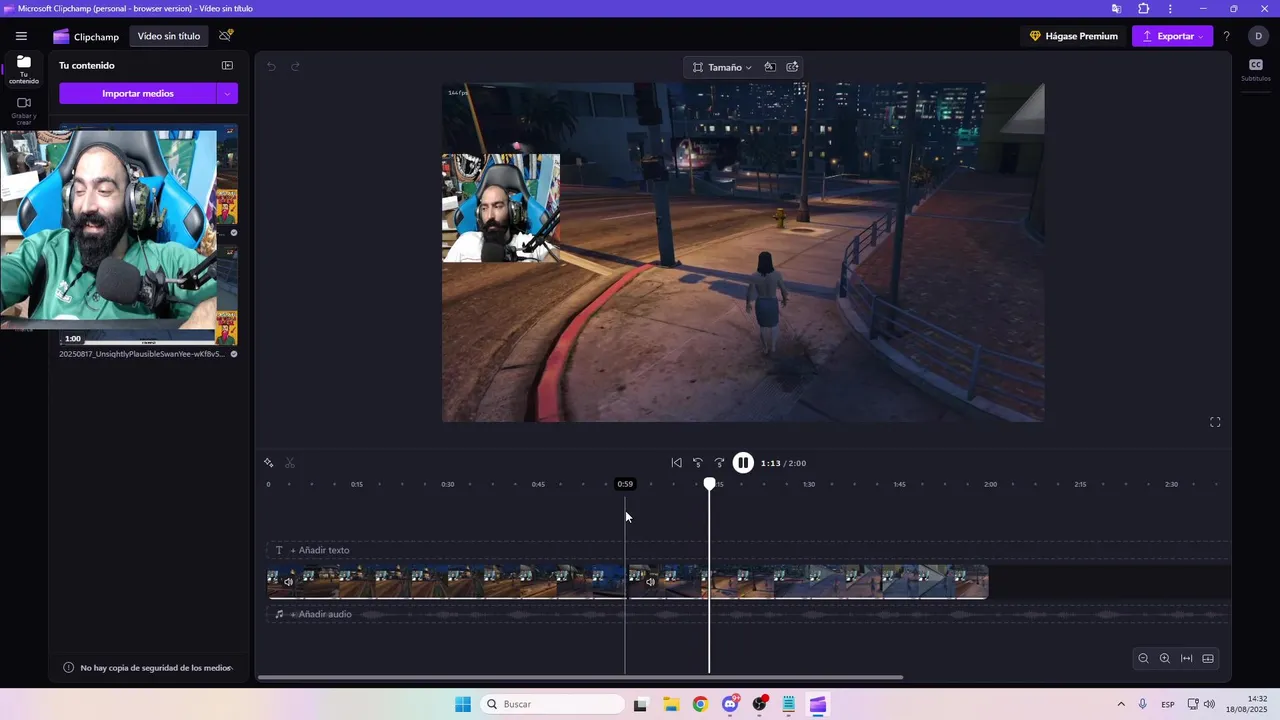Click the background removal icon beside Tamaño
The width and height of the screenshot is (1280, 720).
coord(770,67)
